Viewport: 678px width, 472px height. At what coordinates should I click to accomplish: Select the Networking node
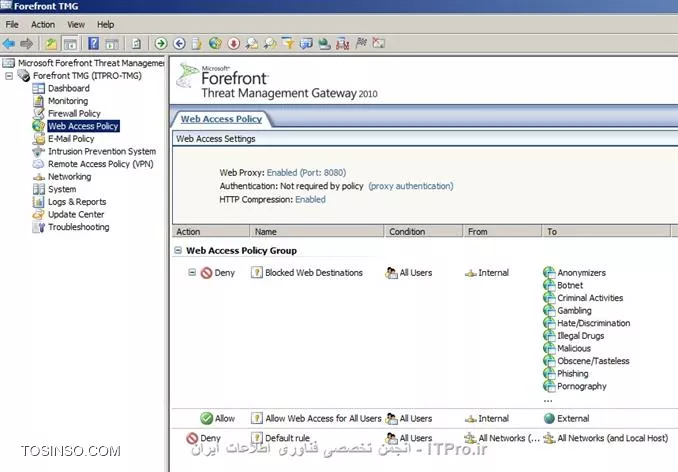point(70,176)
